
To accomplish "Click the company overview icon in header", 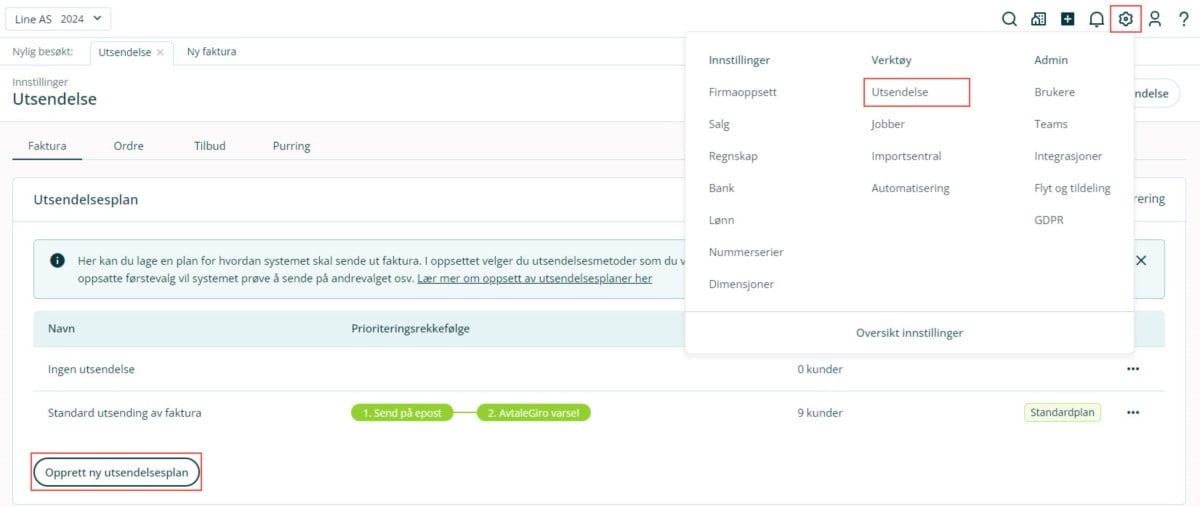I will 1038,19.
